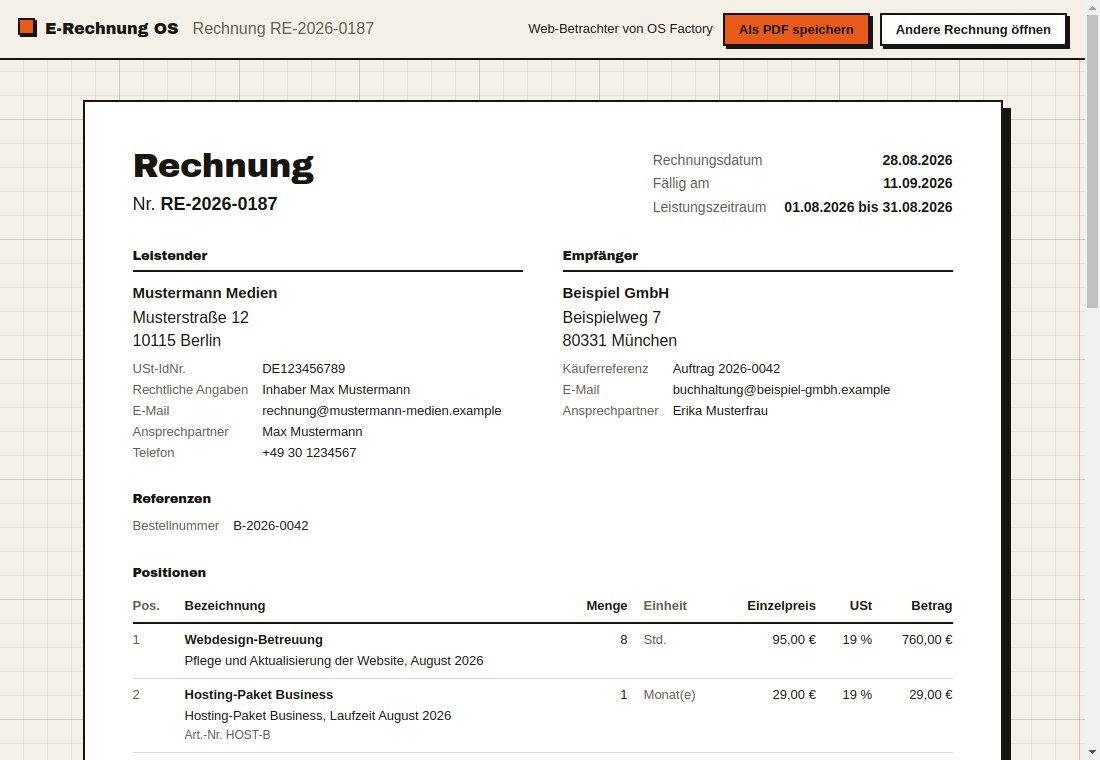Click the scrollbar down arrow
The height and width of the screenshot is (760, 1100).
(1092, 754)
